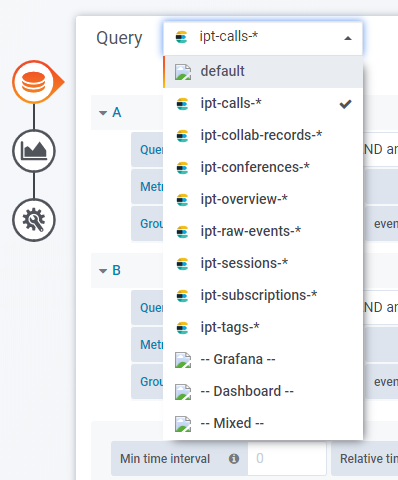
Task: Collapse query A section
Action: click(x=103, y=113)
